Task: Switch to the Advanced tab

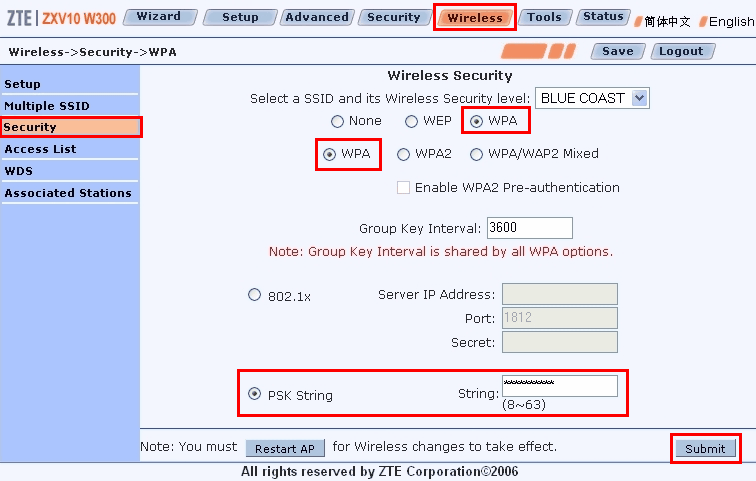Action: [317, 17]
